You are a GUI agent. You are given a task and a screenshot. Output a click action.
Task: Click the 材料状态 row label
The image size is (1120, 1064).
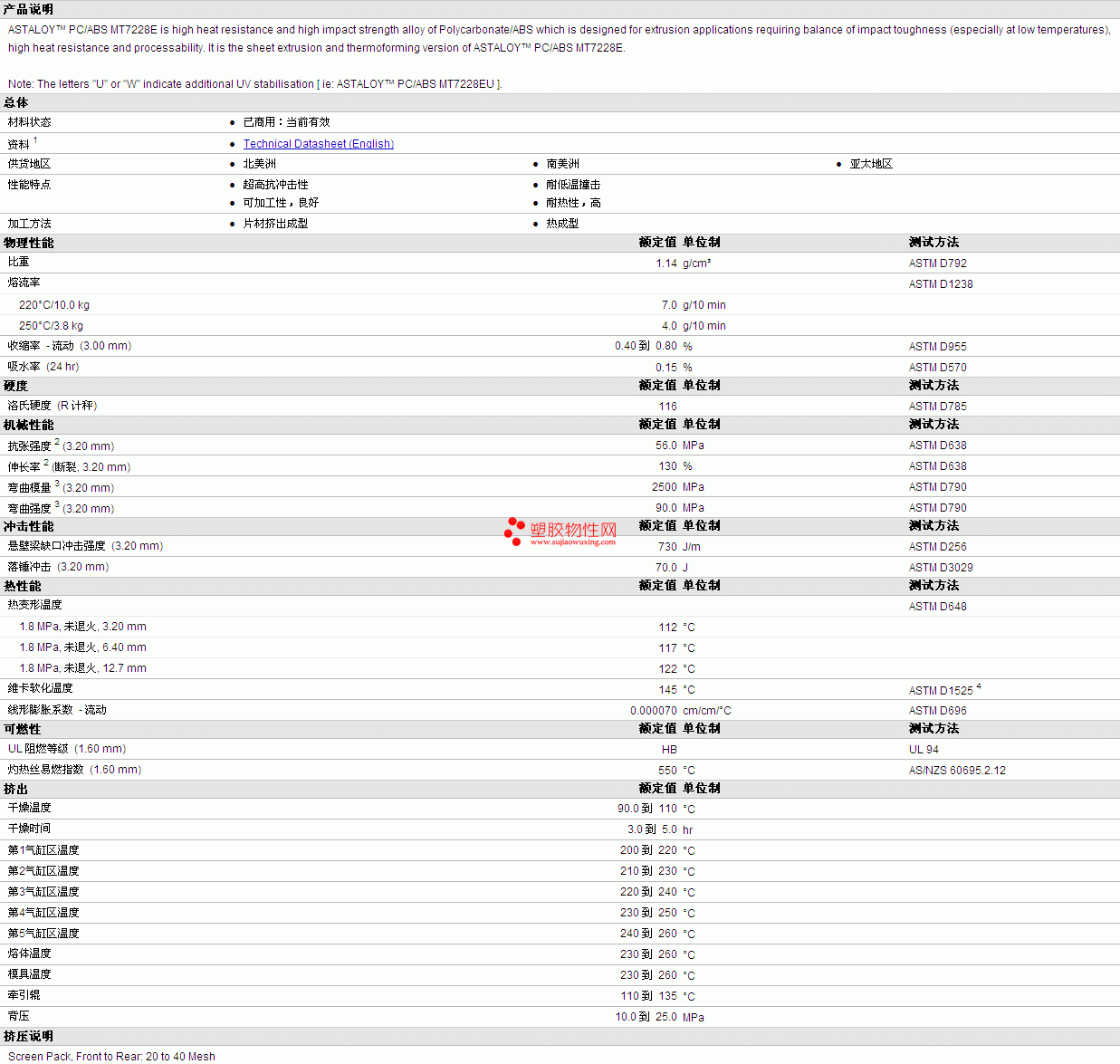[30, 122]
